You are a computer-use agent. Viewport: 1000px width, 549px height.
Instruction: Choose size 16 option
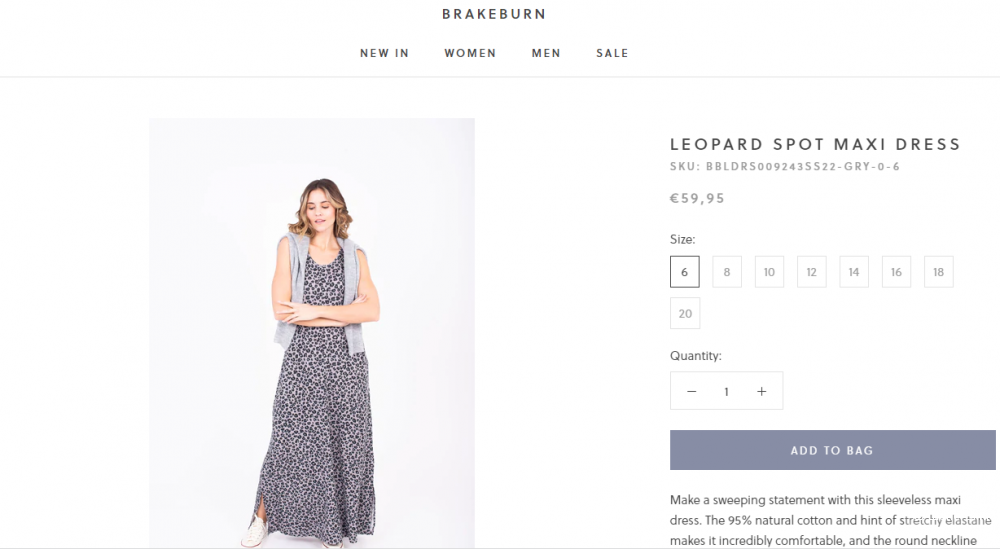point(896,272)
